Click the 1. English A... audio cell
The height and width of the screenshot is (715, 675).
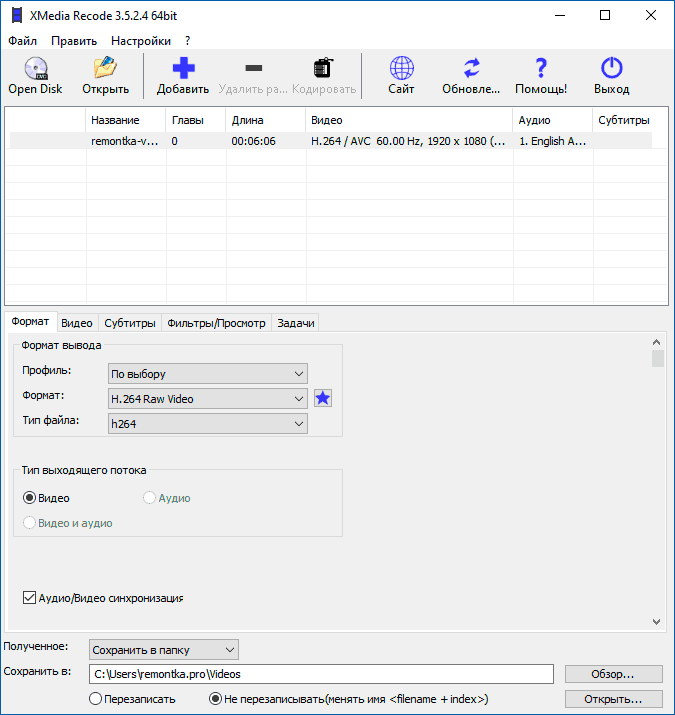point(552,141)
